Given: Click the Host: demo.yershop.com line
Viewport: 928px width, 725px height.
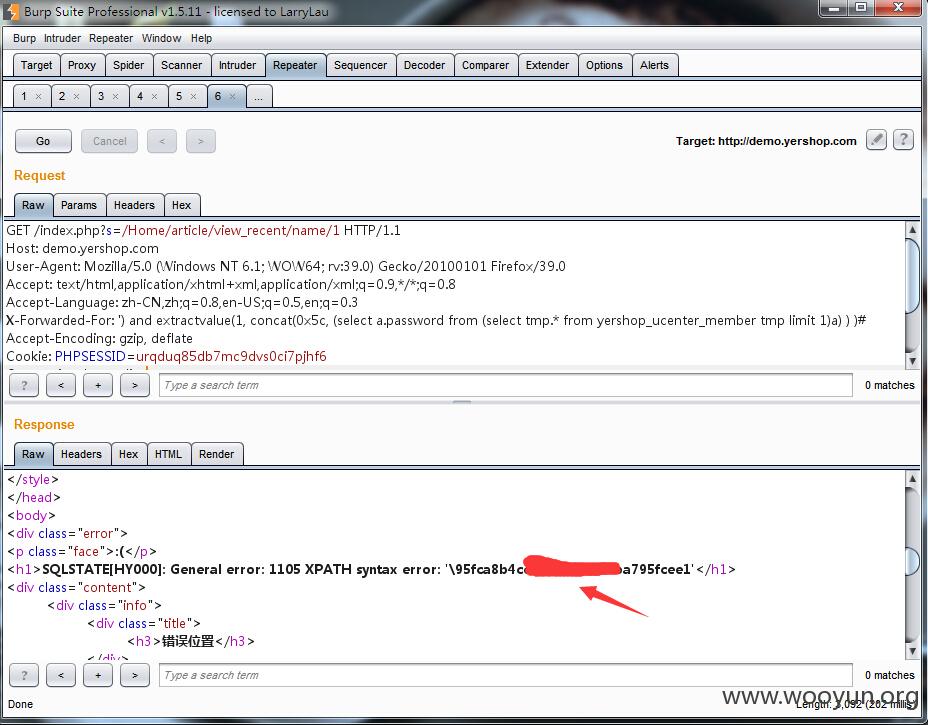Looking at the screenshot, I should 82,249.
